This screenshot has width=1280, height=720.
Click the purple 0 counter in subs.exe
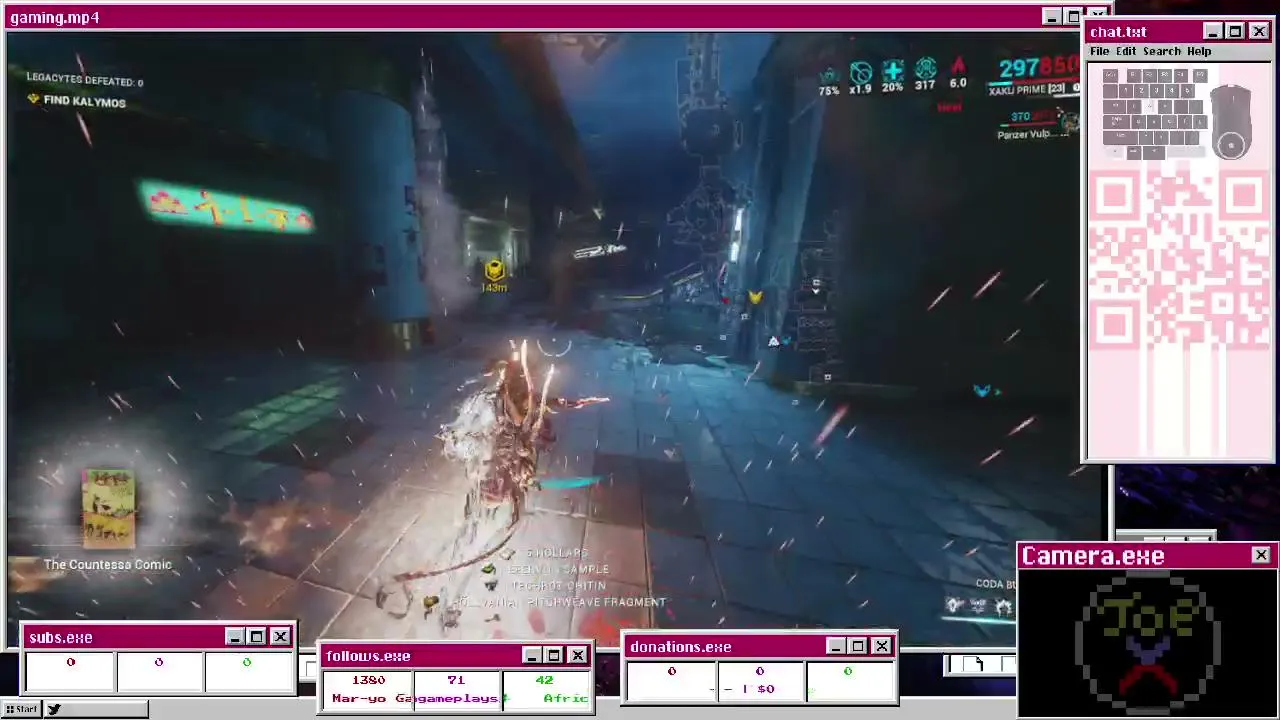point(158,662)
